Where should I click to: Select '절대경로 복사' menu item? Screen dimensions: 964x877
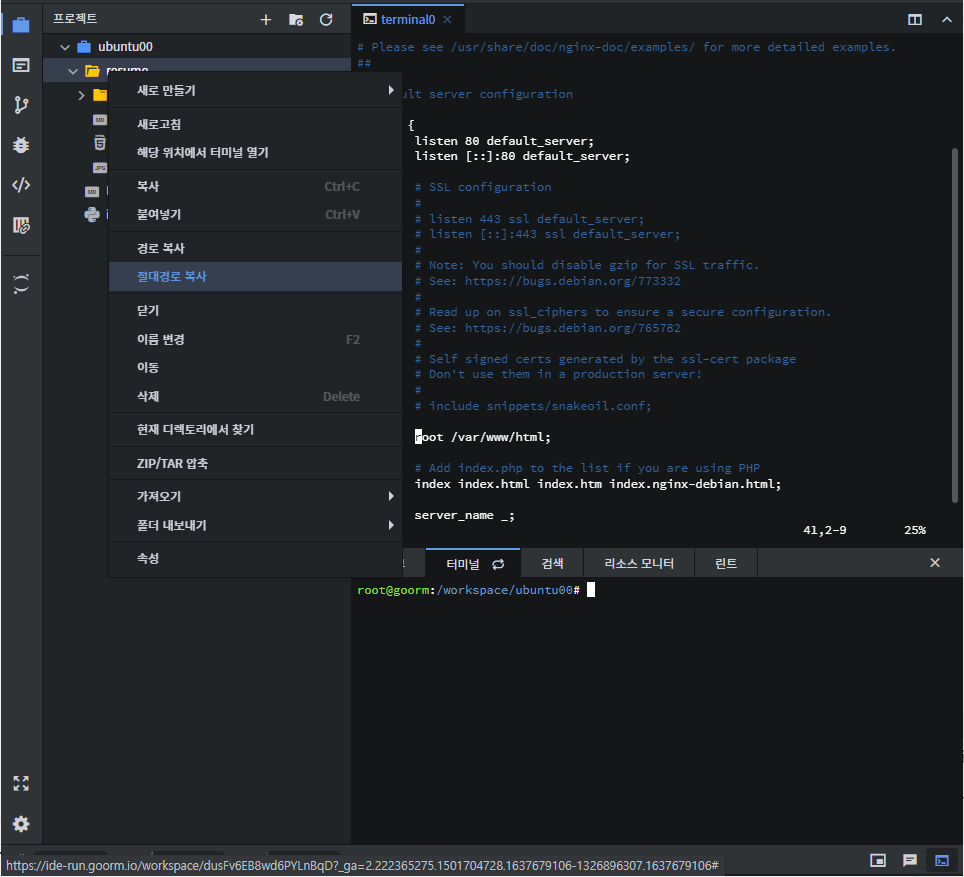coord(255,277)
